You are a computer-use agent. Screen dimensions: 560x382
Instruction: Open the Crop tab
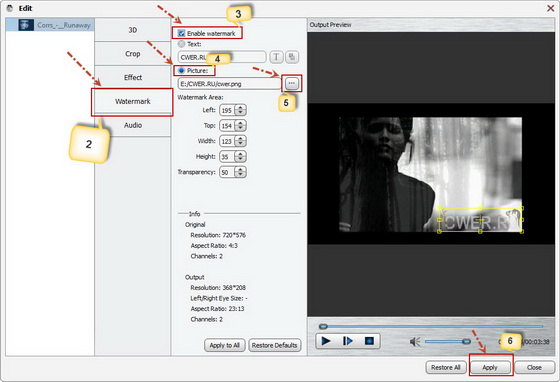(132, 54)
